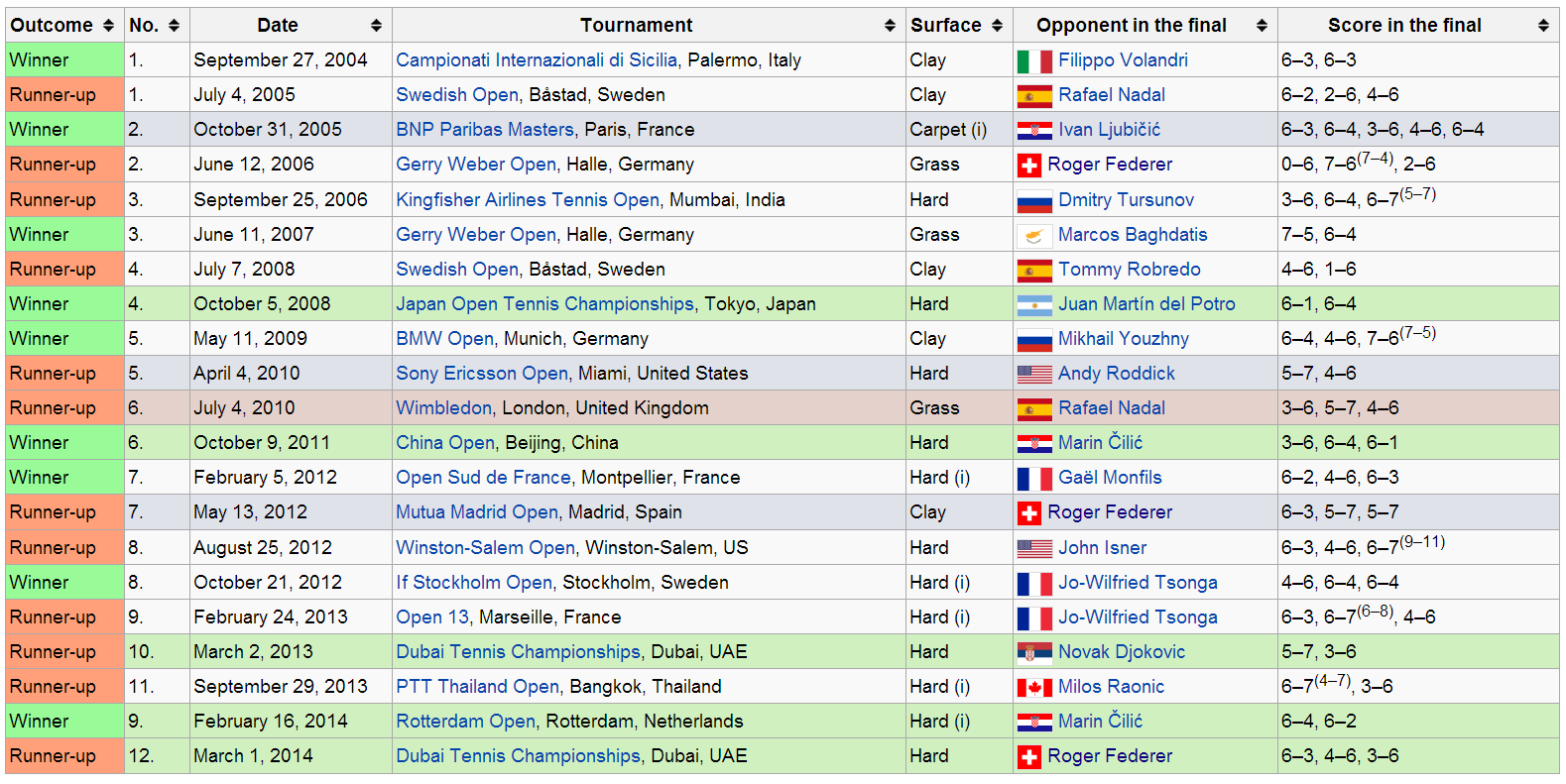The image size is (1566, 784).
Task: Sort by Opponent in the final header
Action: coord(1262,26)
